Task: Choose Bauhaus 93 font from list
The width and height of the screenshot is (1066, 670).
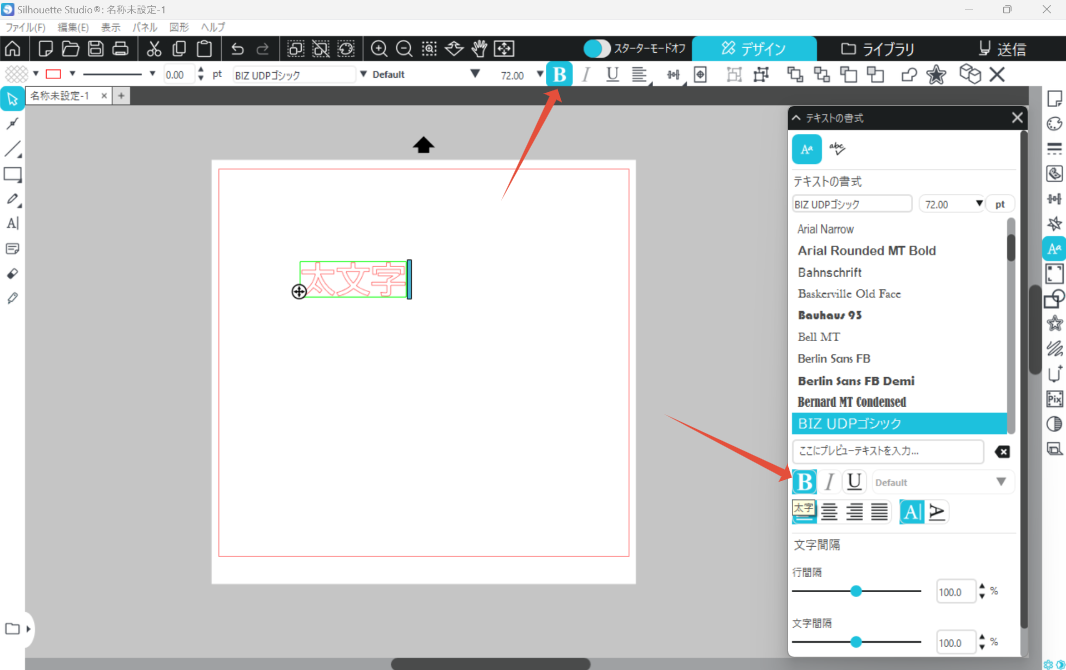Action: [829, 315]
